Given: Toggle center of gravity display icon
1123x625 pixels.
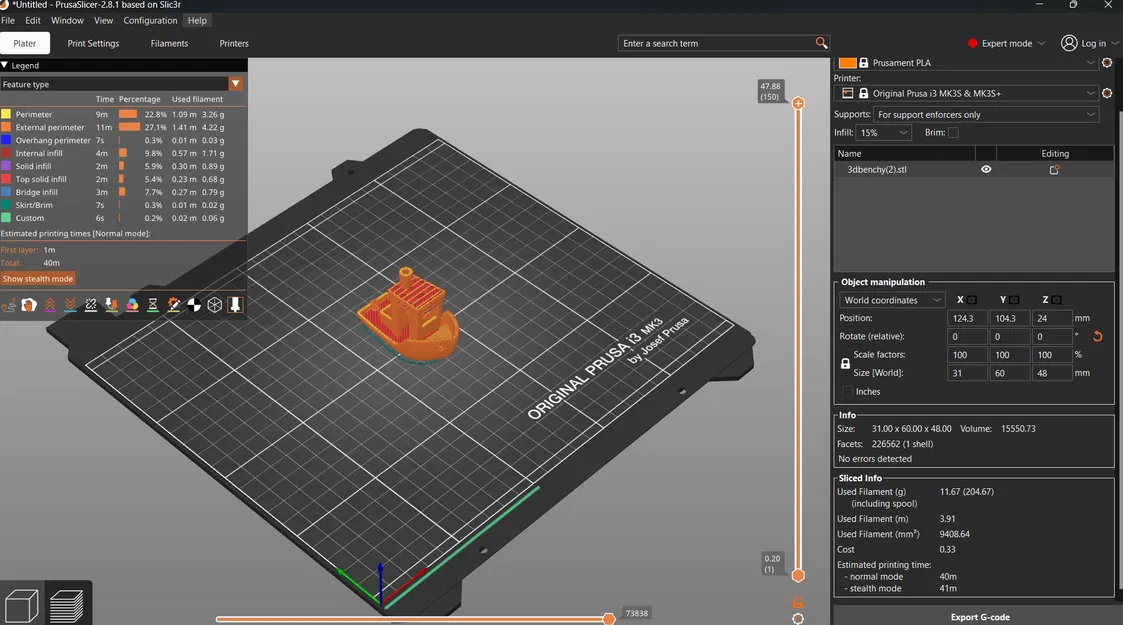Looking at the screenshot, I should point(194,304).
